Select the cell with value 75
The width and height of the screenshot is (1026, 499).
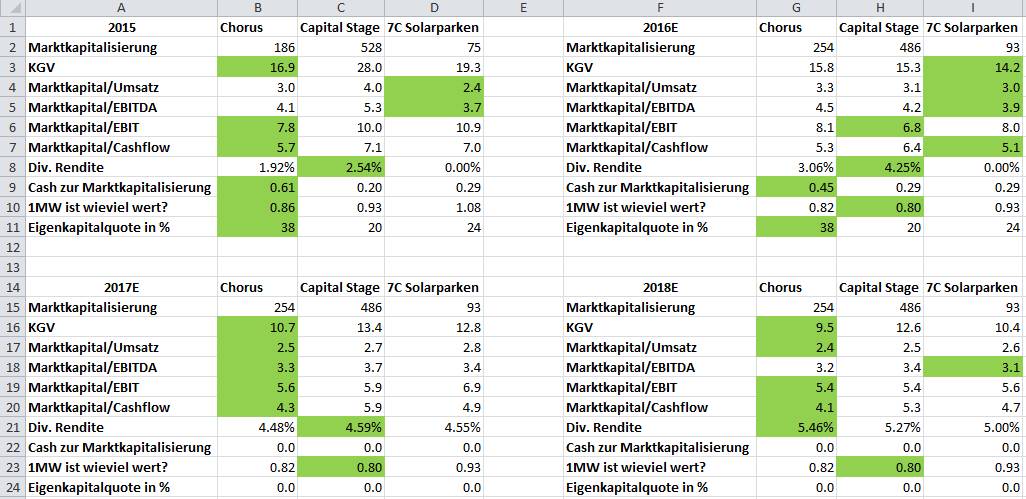pos(434,48)
